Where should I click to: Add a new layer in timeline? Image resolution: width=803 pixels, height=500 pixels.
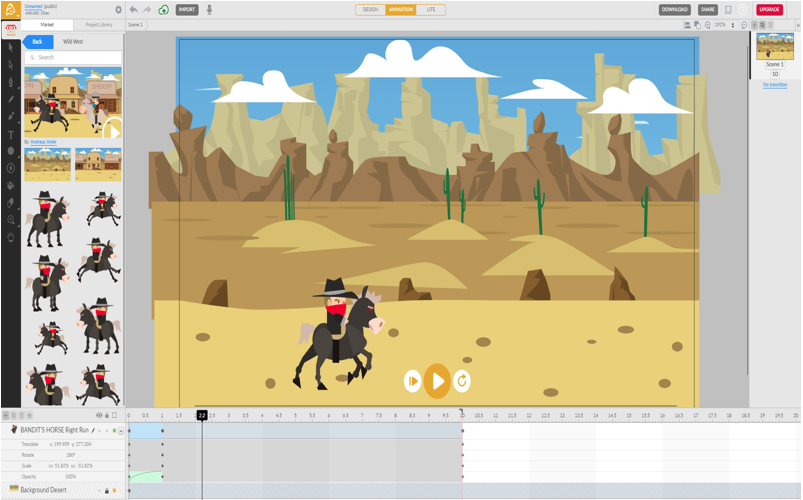tap(6, 415)
